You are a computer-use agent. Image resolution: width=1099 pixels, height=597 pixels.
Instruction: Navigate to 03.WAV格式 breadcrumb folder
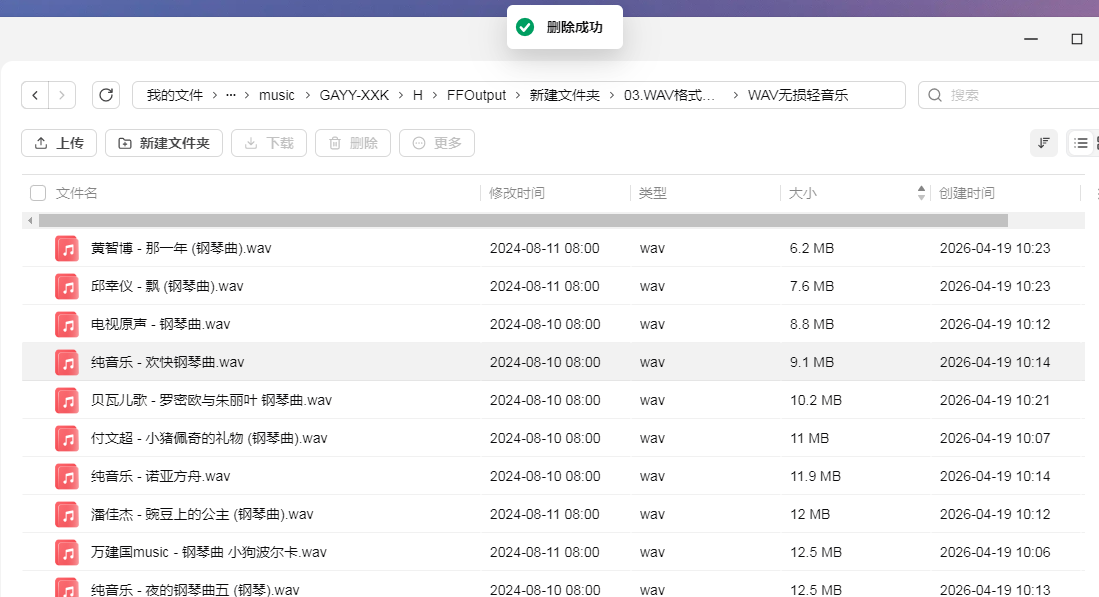pos(669,95)
